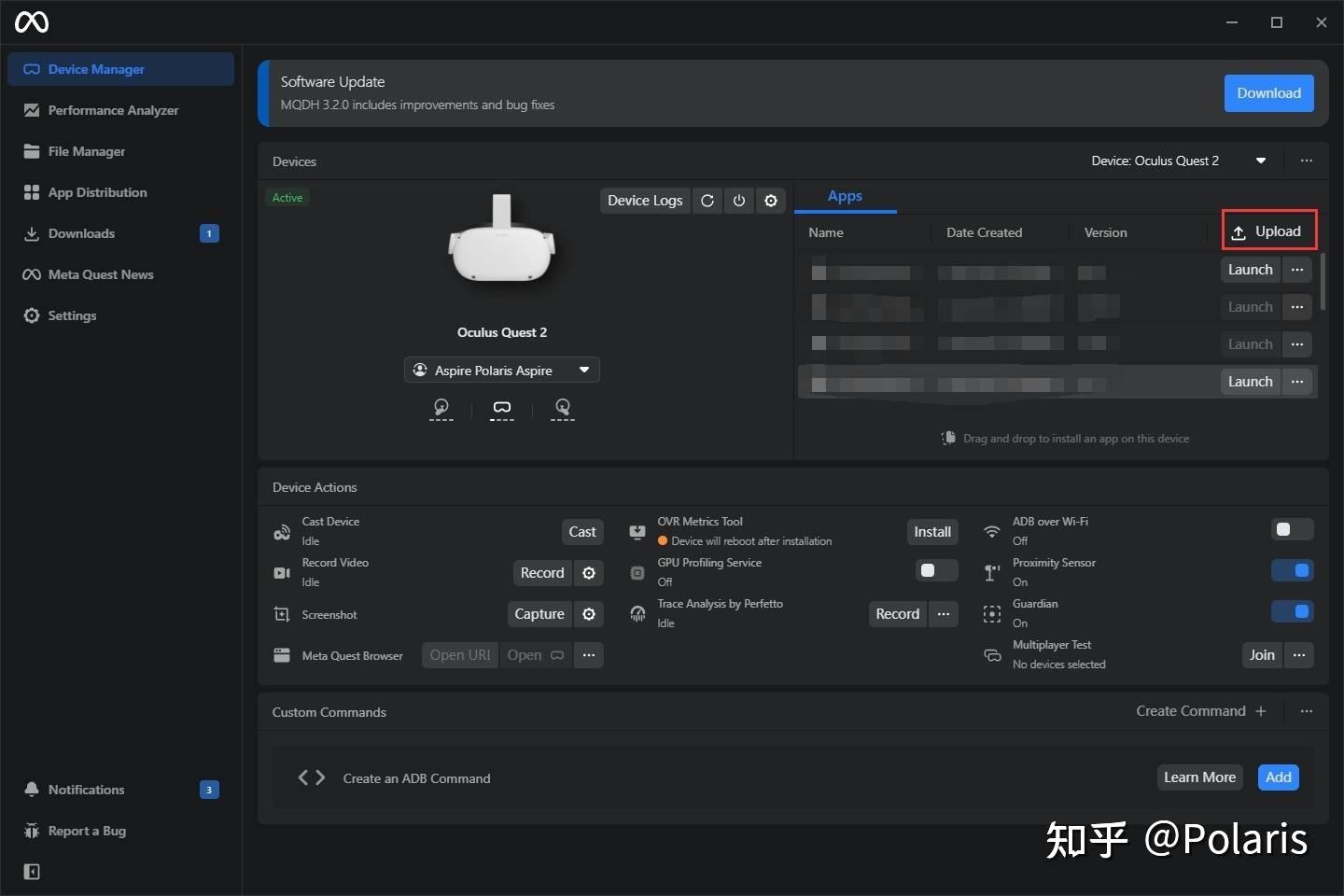Screen dimensions: 1344x896
Task: Switch to the Apps tab
Action: click(845, 196)
